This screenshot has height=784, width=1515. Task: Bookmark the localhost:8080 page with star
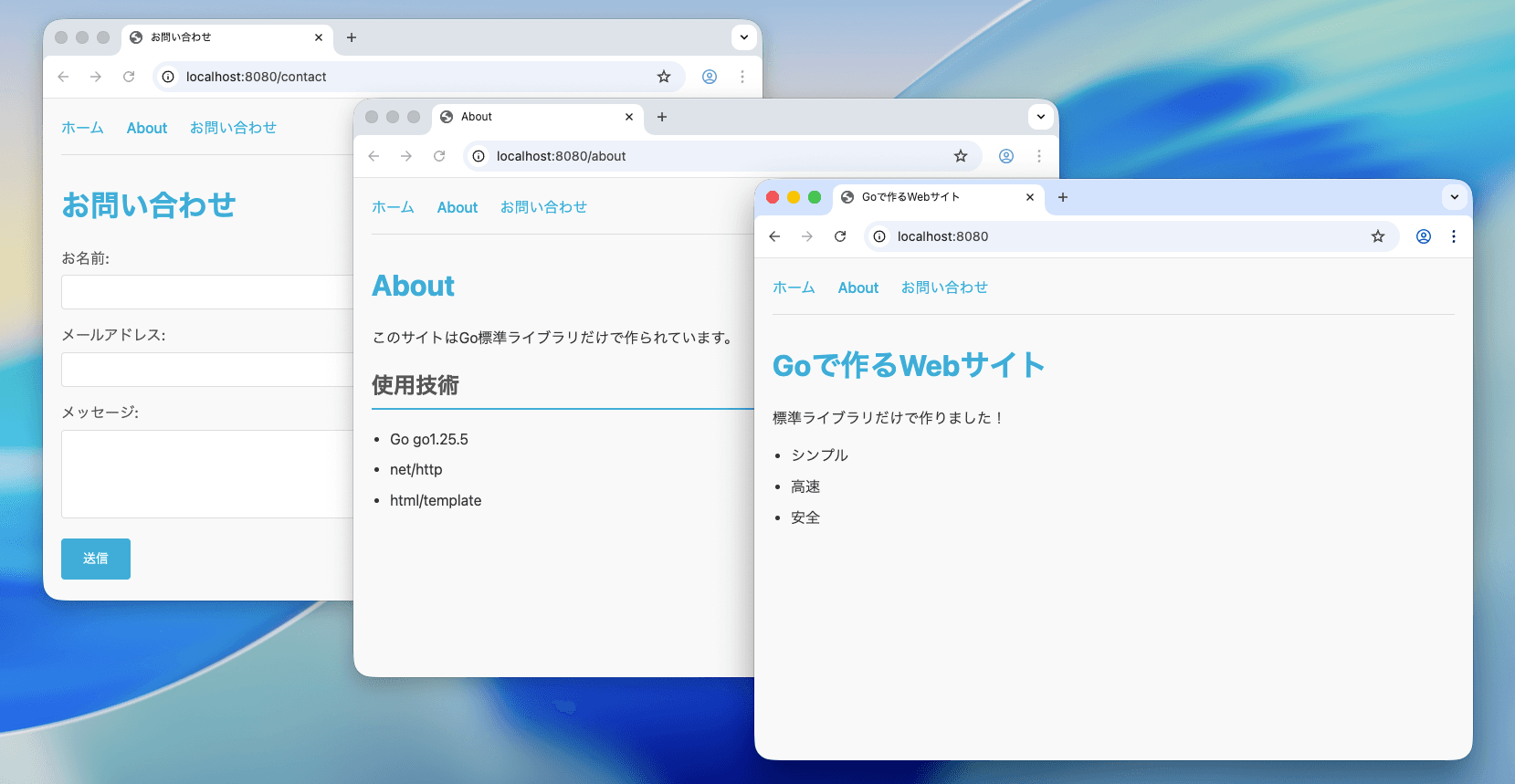click(1378, 236)
